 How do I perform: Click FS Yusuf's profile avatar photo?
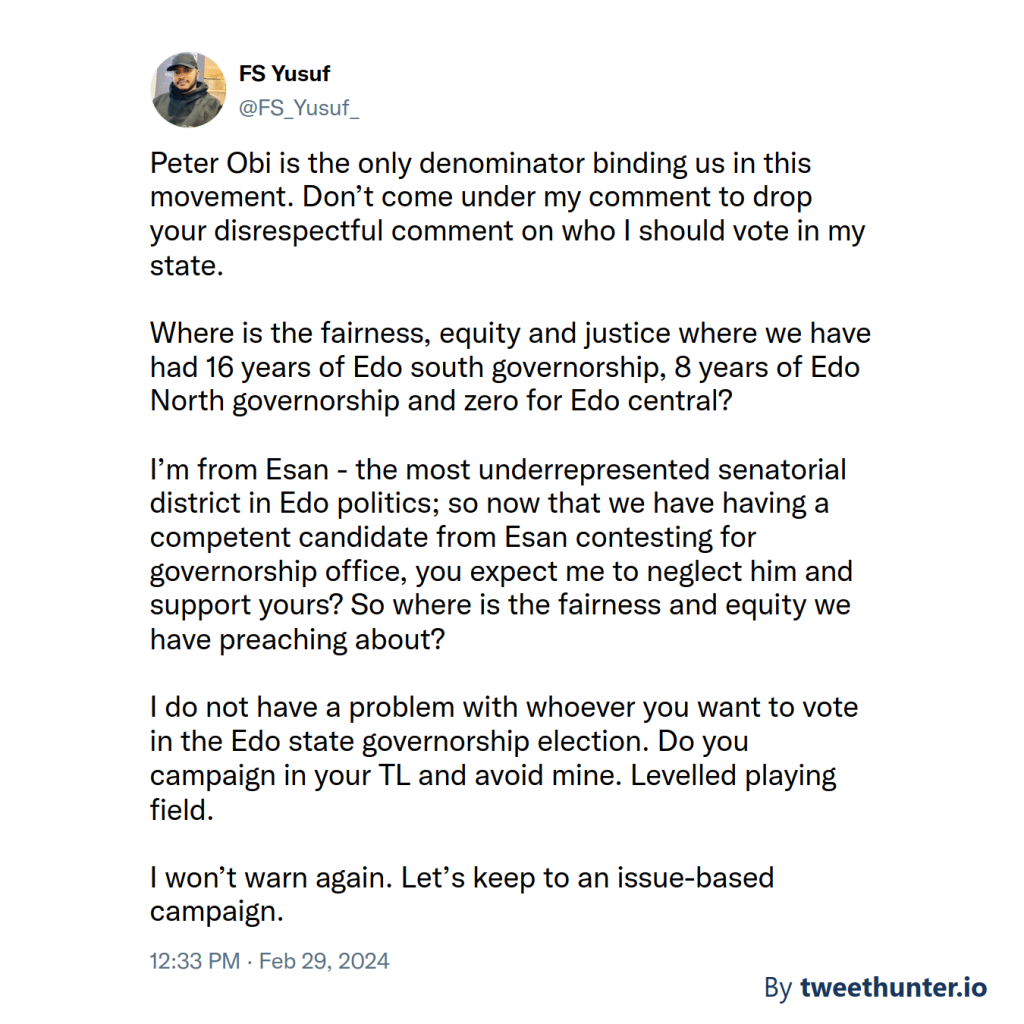click(189, 91)
